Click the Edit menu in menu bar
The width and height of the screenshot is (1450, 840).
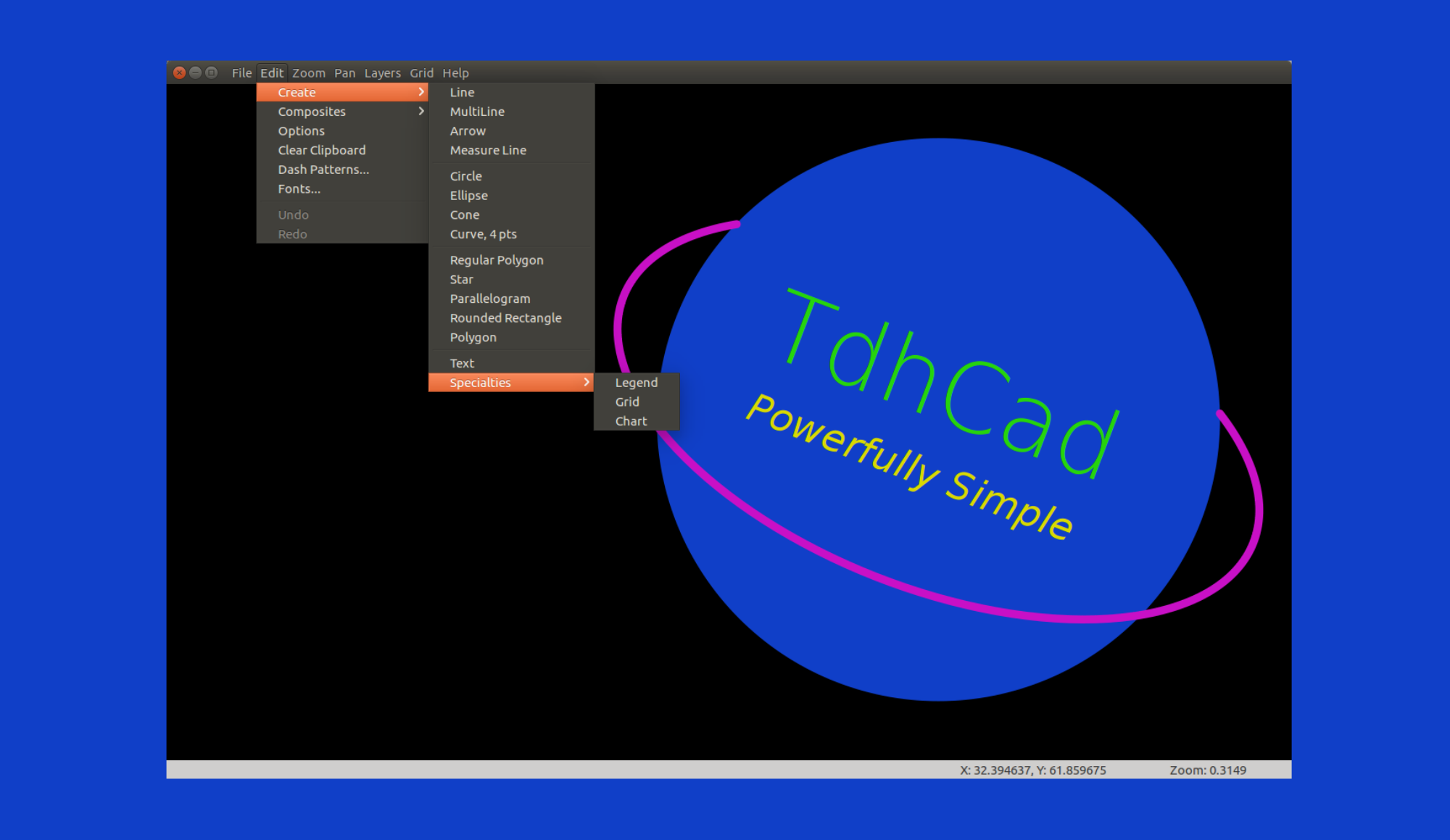[x=272, y=72]
